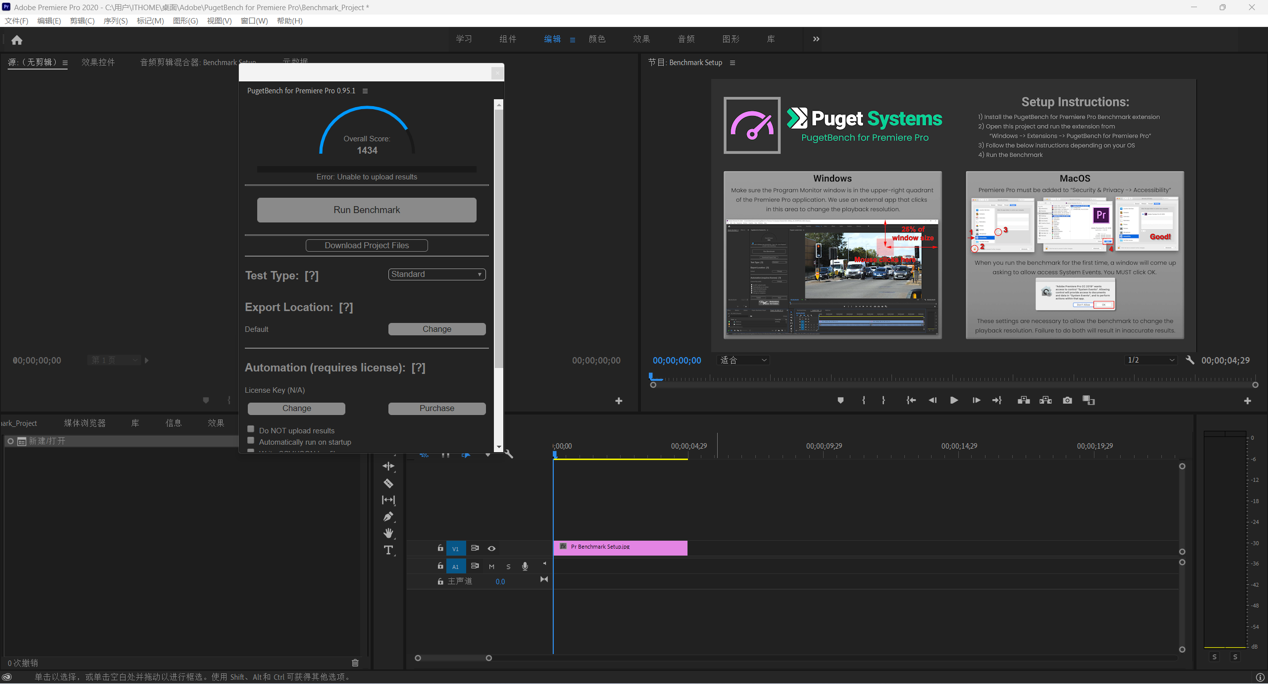Screen dimensions: 1268x684
Task: Open Source Monitor button editor plus
Action: pos(619,401)
